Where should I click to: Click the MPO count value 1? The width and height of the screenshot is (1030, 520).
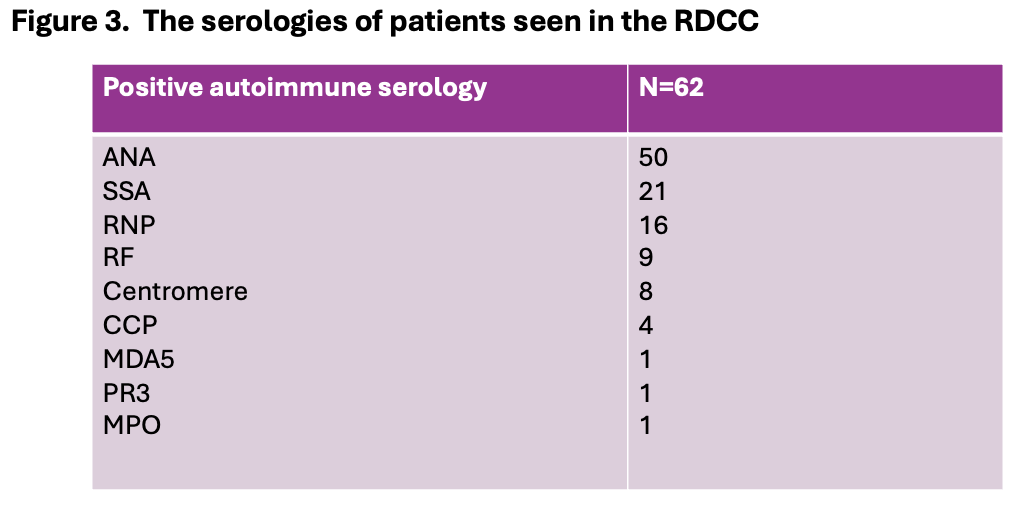(x=646, y=425)
